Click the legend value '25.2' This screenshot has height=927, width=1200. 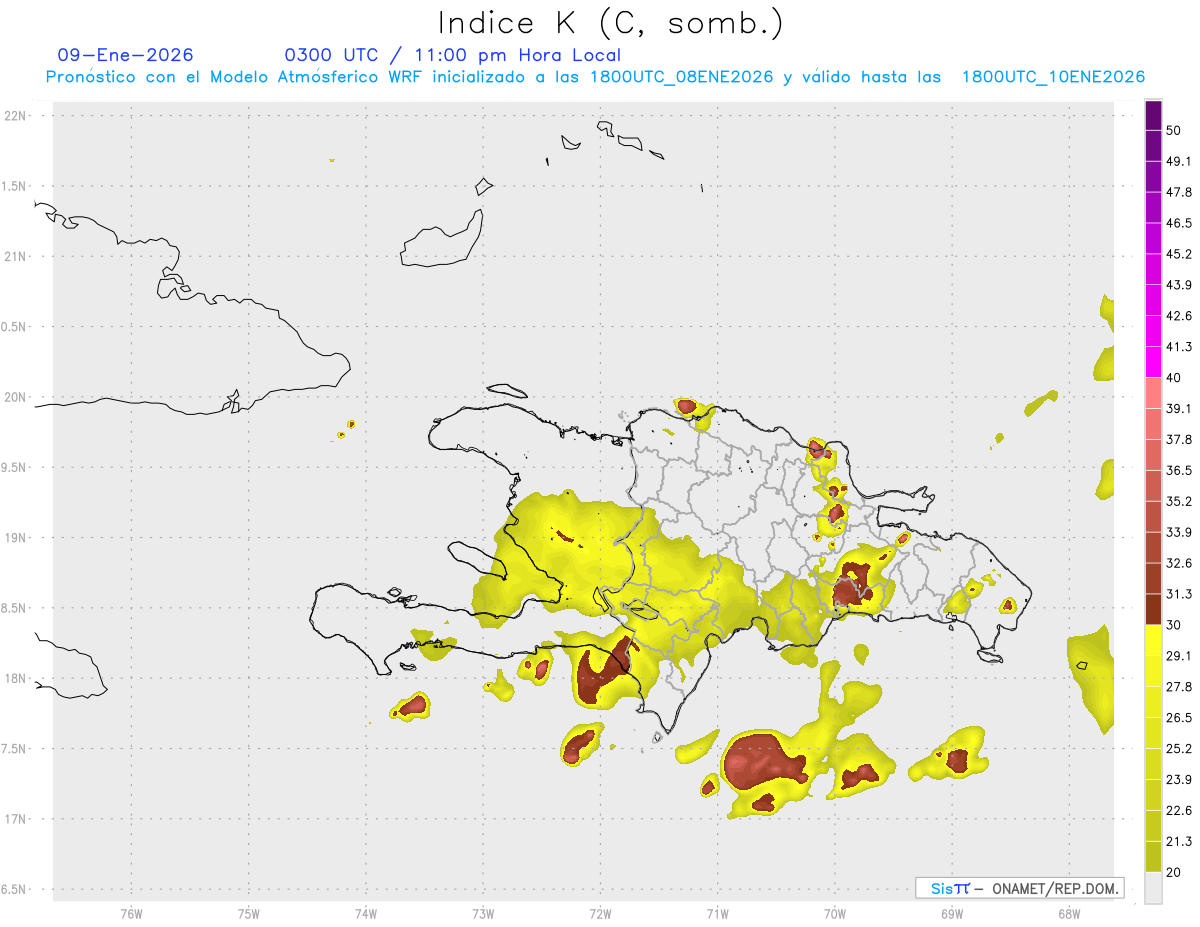[x=1179, y=749]
